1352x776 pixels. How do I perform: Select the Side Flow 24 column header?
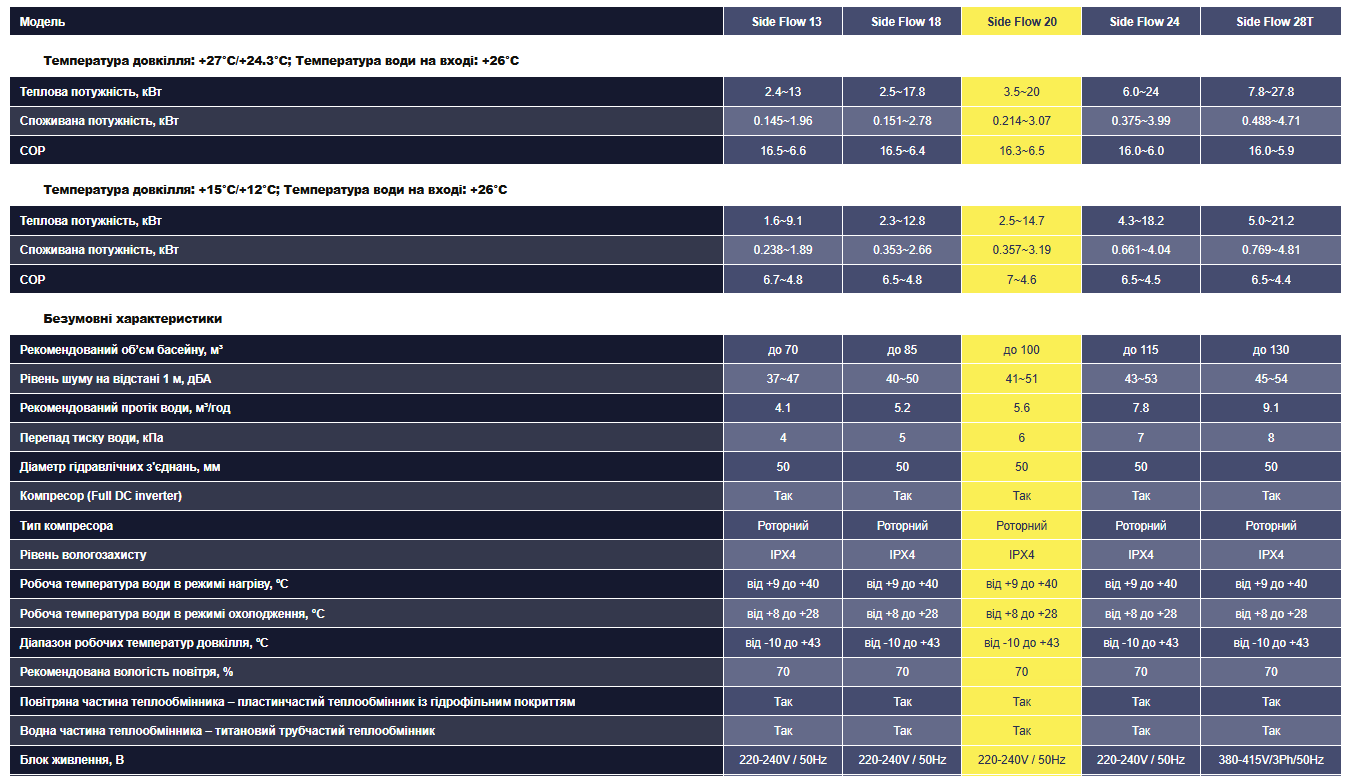click(1141, 22)
